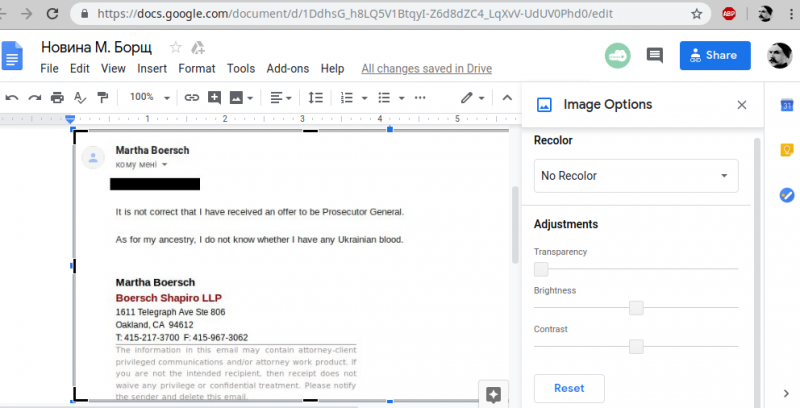The width and height of the screenshot is (800, 408).
Task: Open the editing mode pencil dropdown
Action: click(472, 98)
